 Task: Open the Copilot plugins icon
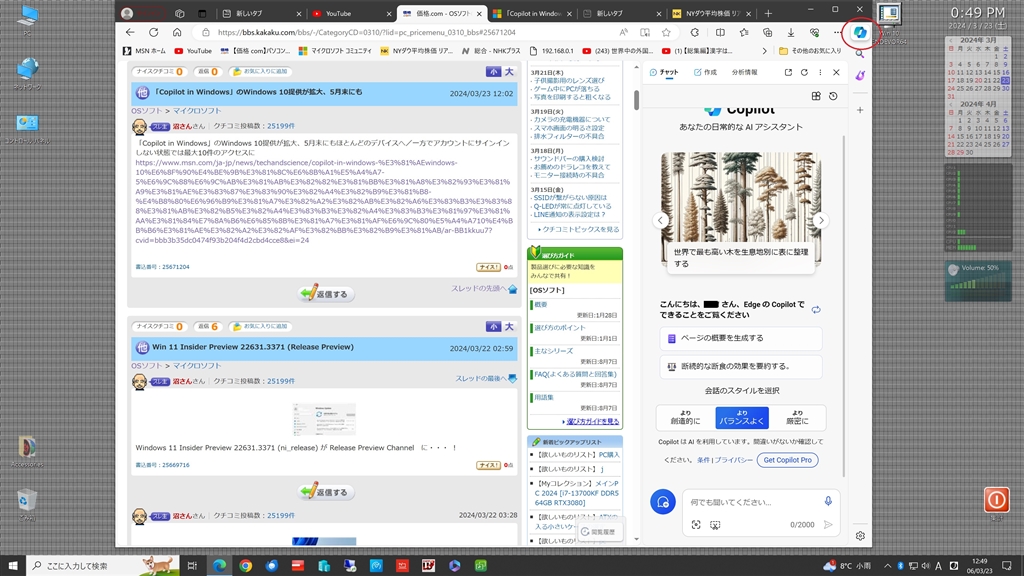tap(816, 96)
